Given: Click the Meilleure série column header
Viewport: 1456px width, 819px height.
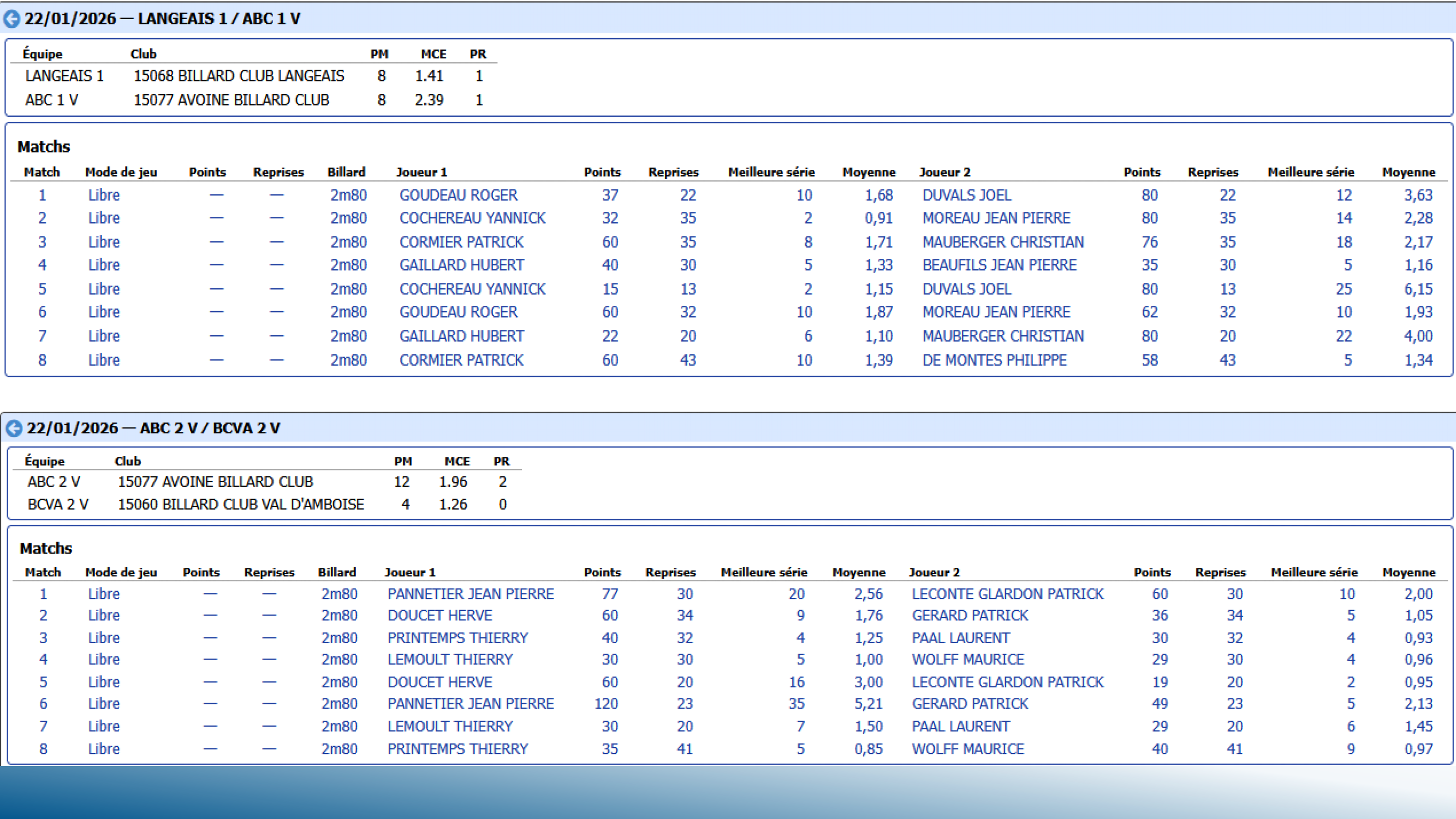Looking at the screenshot, I should [x=771, y=173].
